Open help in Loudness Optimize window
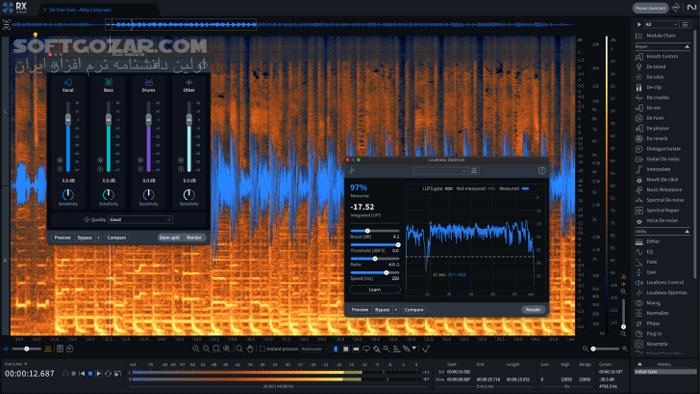The height and width of the screenshot is (394, 700). pos(542,171)
